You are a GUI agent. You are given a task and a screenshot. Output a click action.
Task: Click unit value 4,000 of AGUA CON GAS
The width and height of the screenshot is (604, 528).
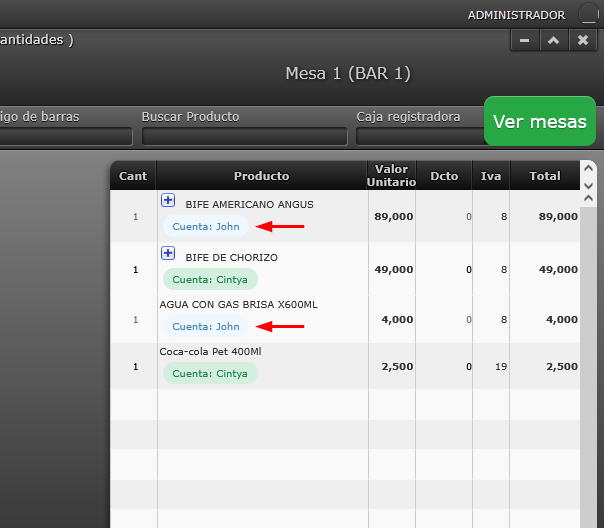397,320
